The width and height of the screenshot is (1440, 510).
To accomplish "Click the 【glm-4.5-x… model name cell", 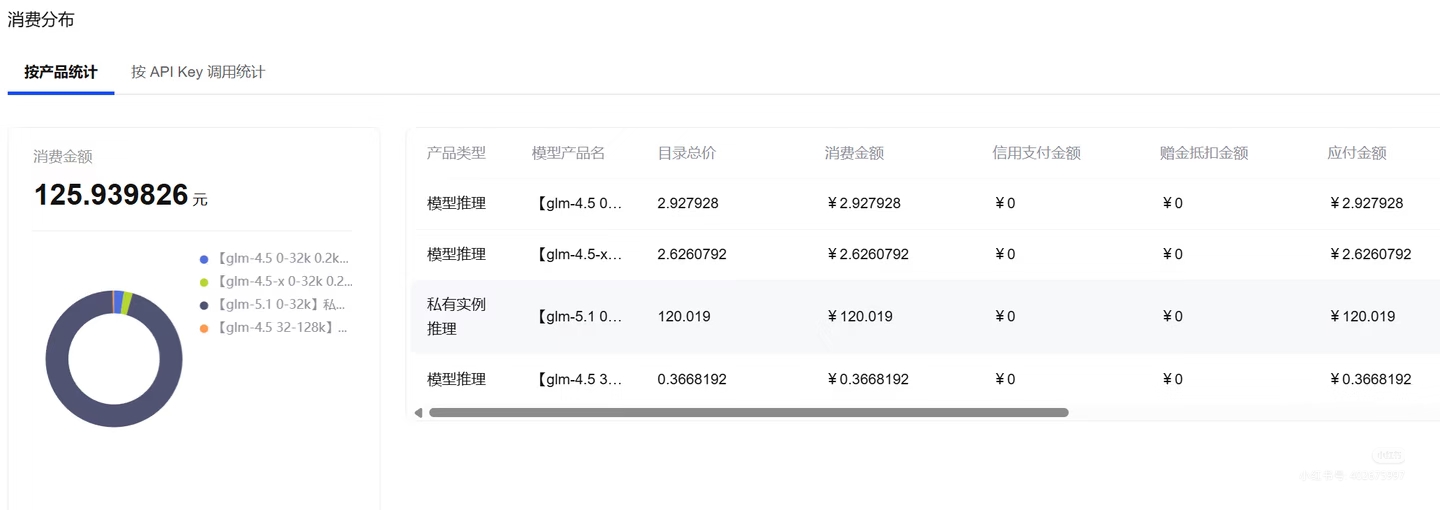I will 580,254.
